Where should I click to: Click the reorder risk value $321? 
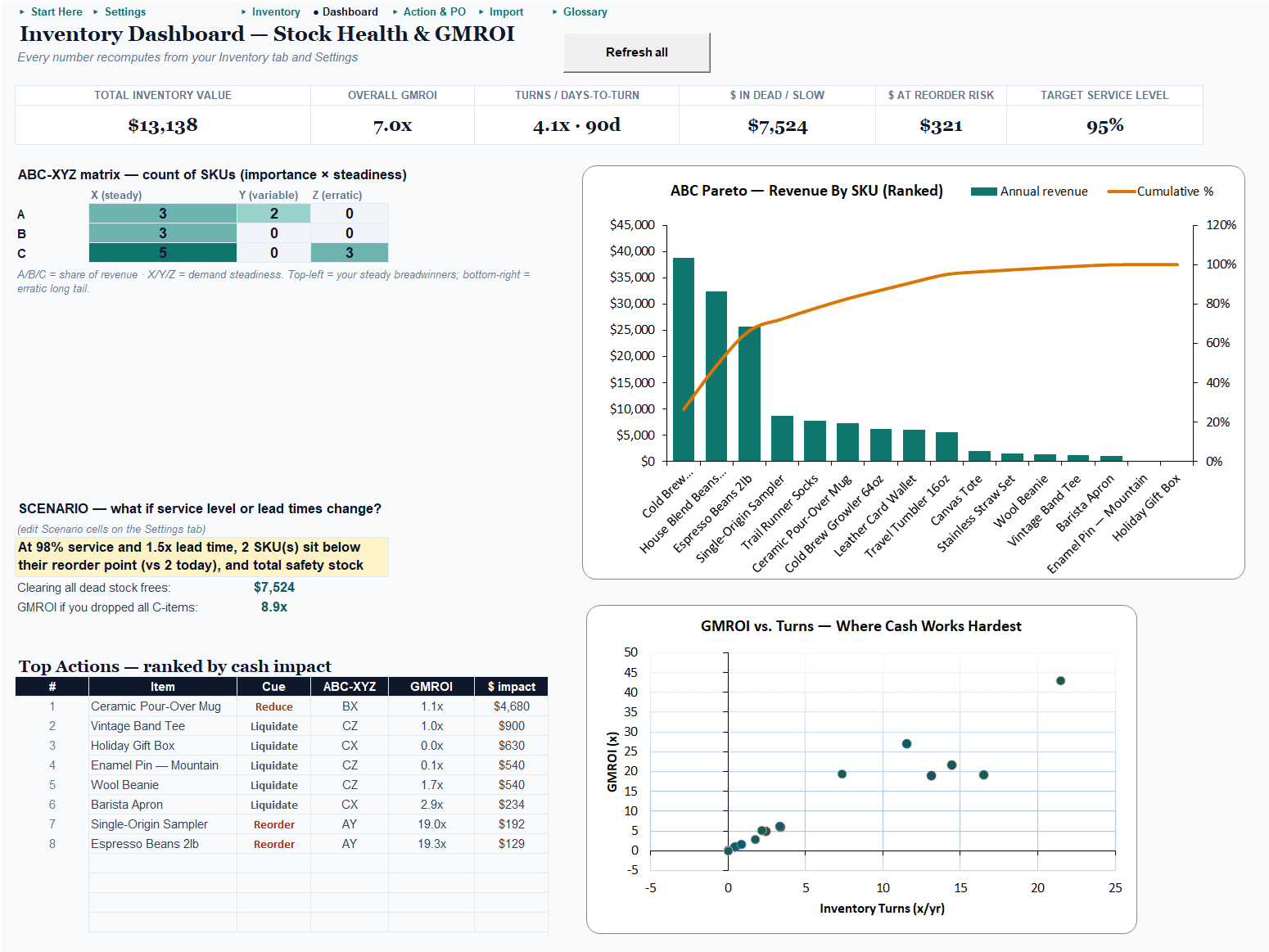(x=942, y=125)
